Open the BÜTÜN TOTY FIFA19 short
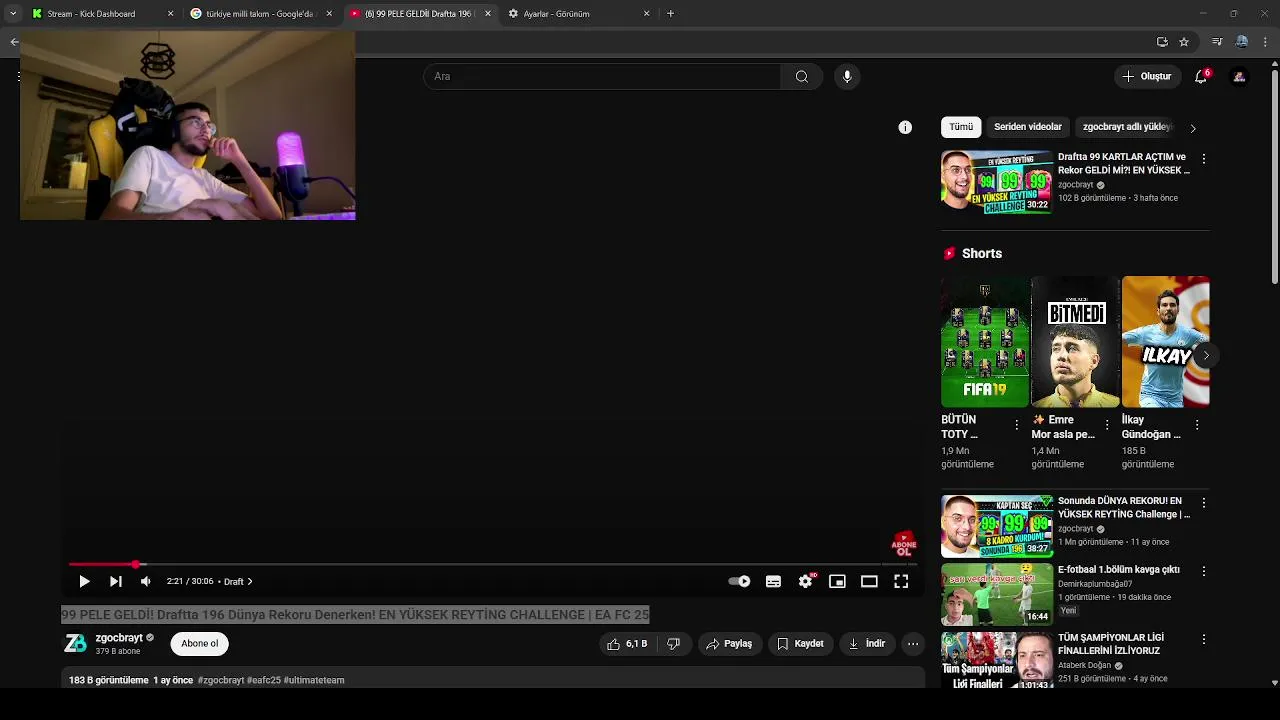 [985, 342]
